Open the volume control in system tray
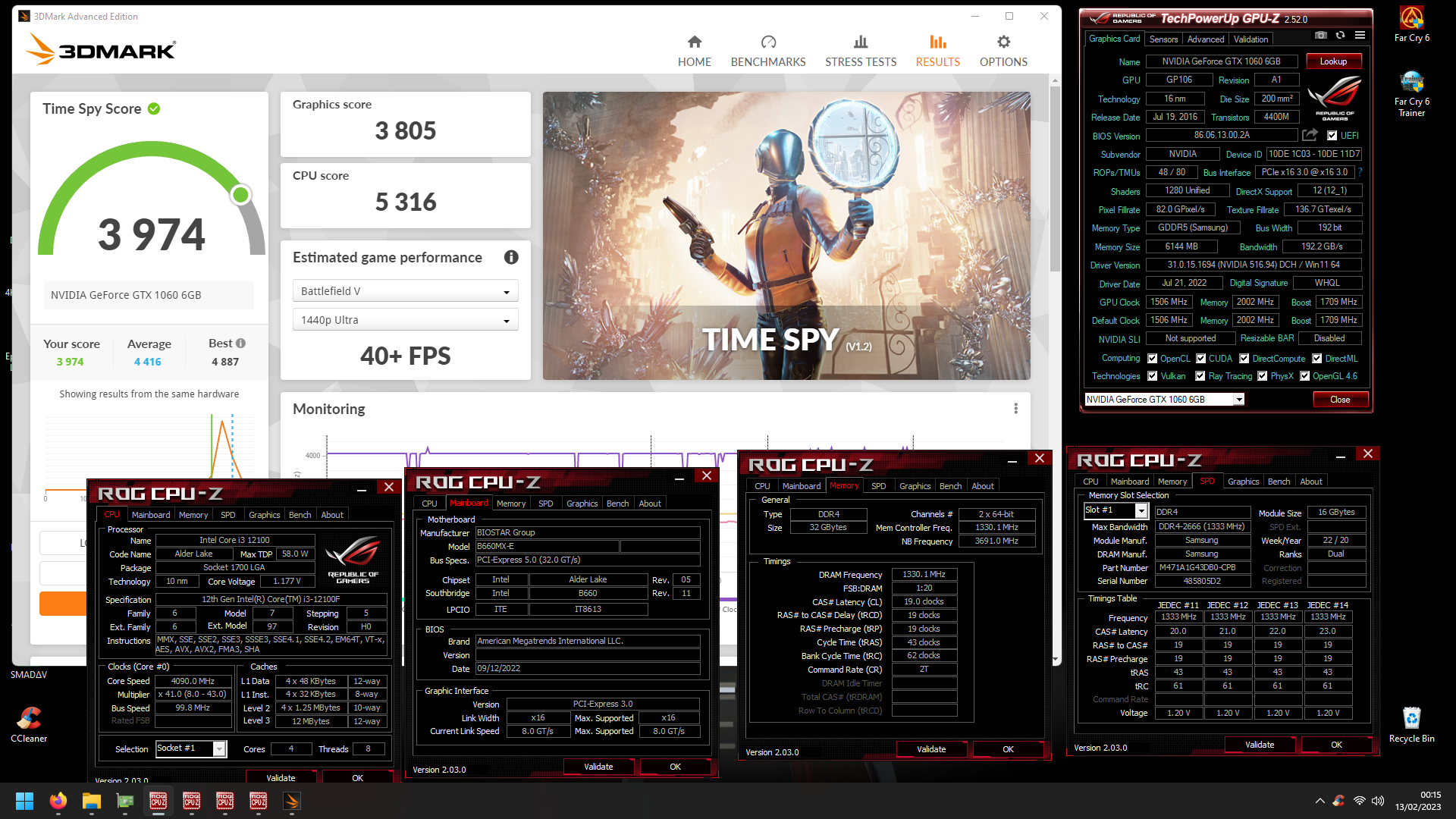This screenshot has height=819, width=1456. click(x=1378, y=801)
